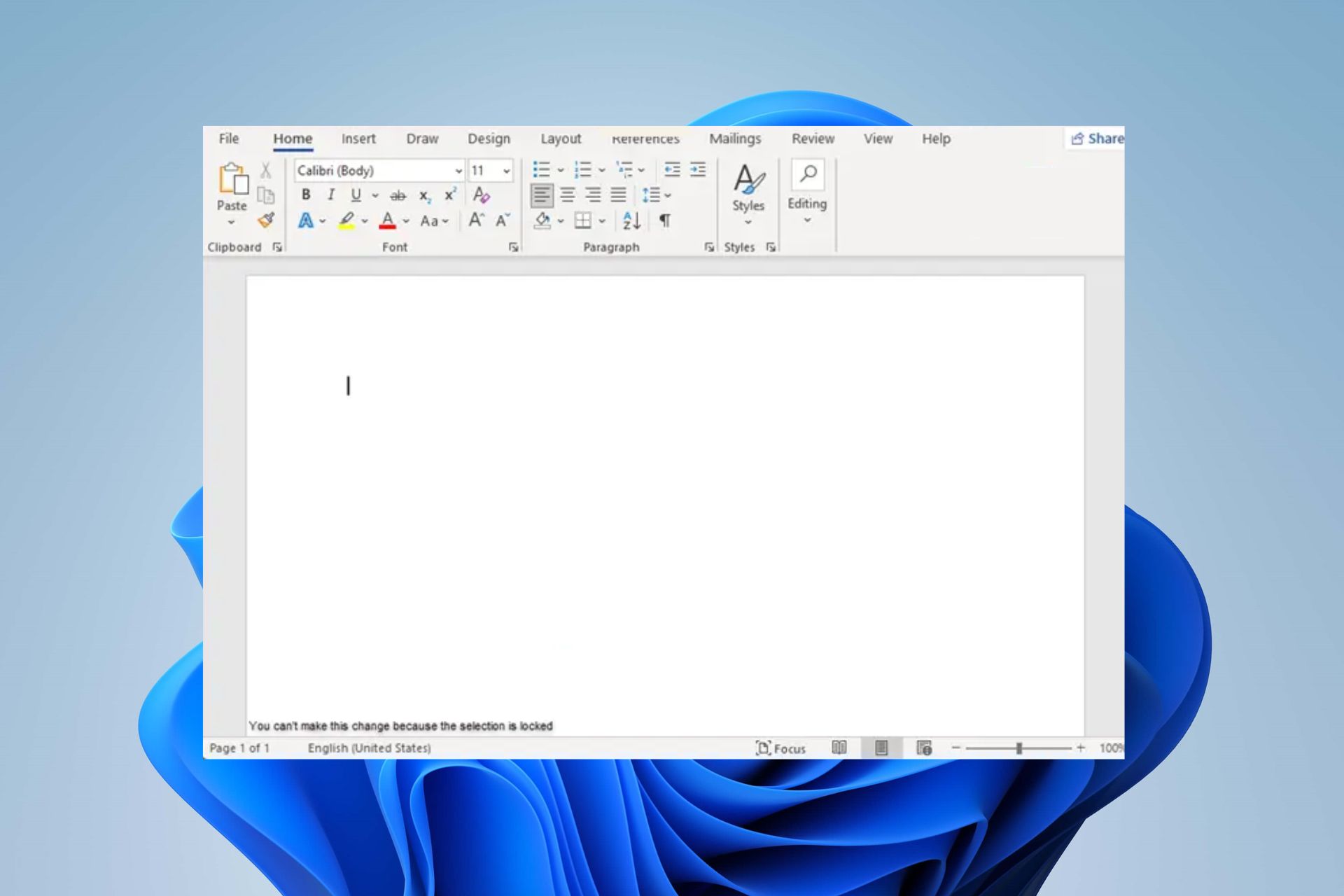Open the font size dropdown arrow
The width and height of the screenshot is (1344, 896).
pyautogui.click(x=506, y=171)
